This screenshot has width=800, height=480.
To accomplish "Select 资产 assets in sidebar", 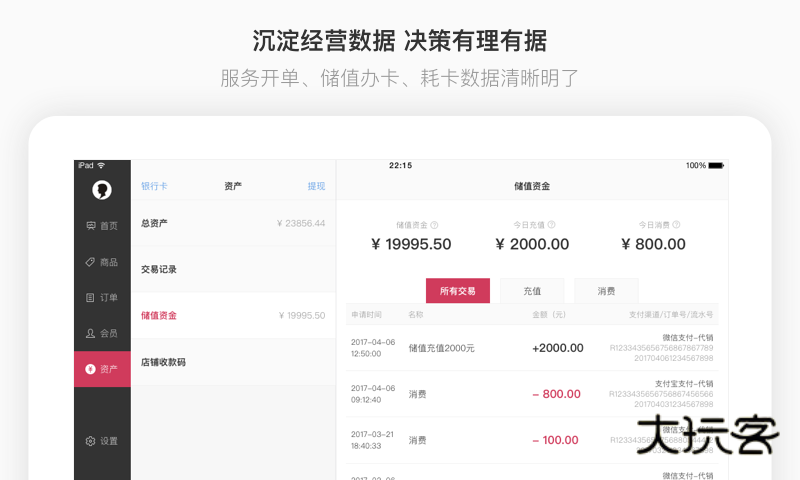I will point(102,369).
